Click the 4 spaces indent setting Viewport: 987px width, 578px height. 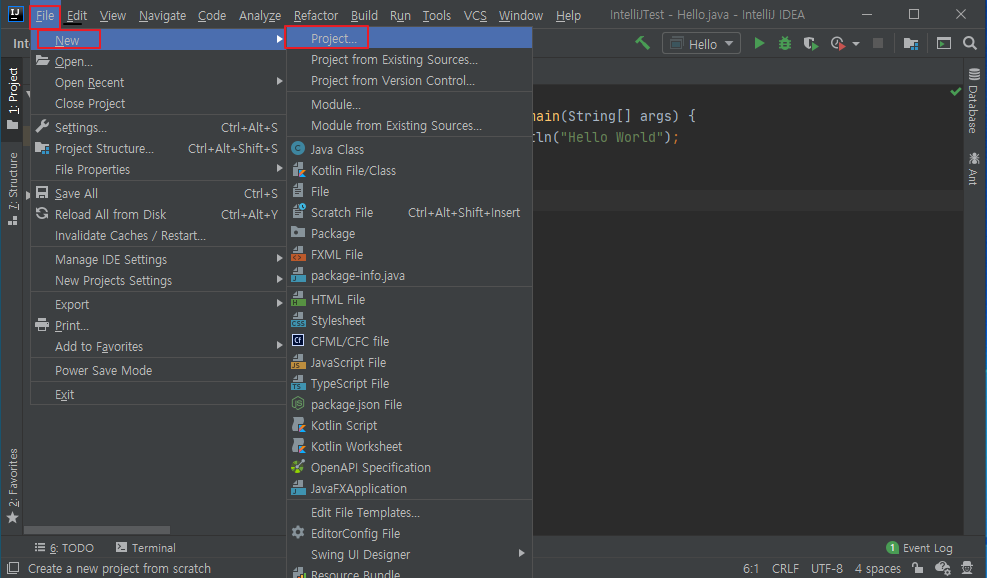pos(877,568)
